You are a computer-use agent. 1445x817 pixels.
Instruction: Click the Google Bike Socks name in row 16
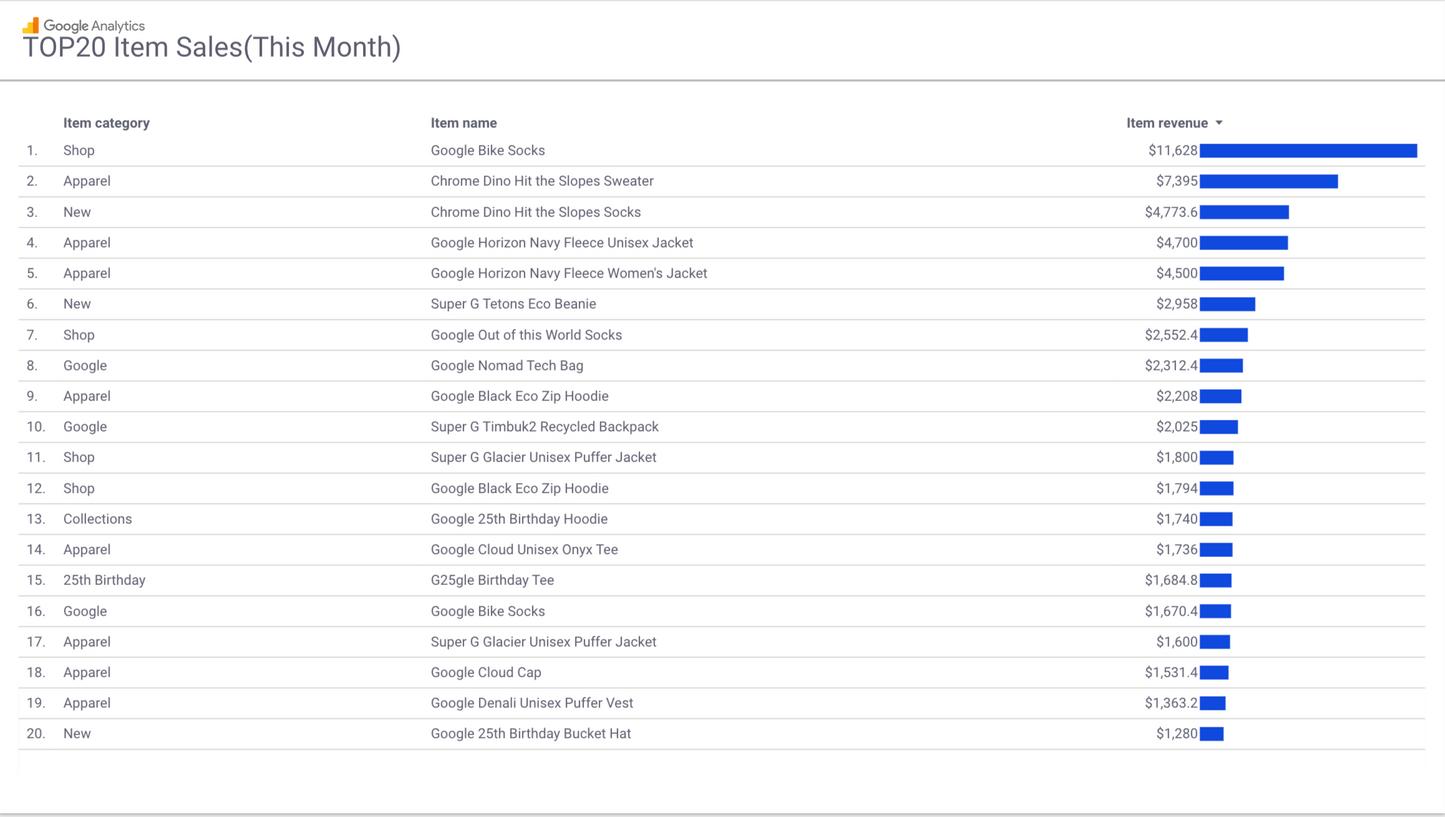point(488,611)
